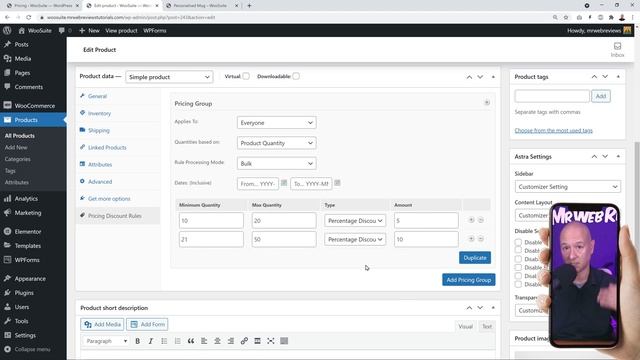Delete the Pricing Group with its corner icon

click(x=487, y=102)
